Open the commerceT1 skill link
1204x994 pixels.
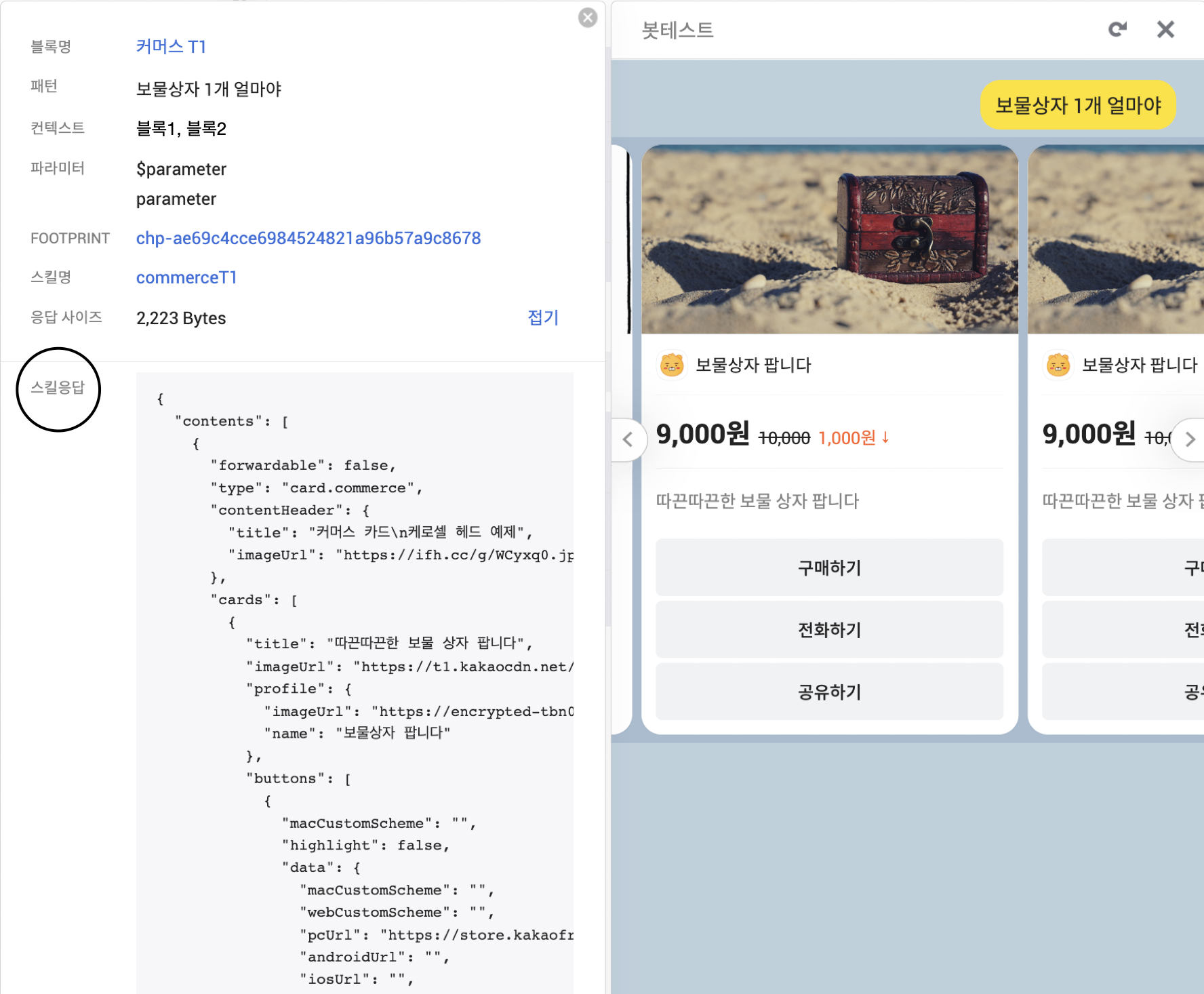click(x=186, y=278)
